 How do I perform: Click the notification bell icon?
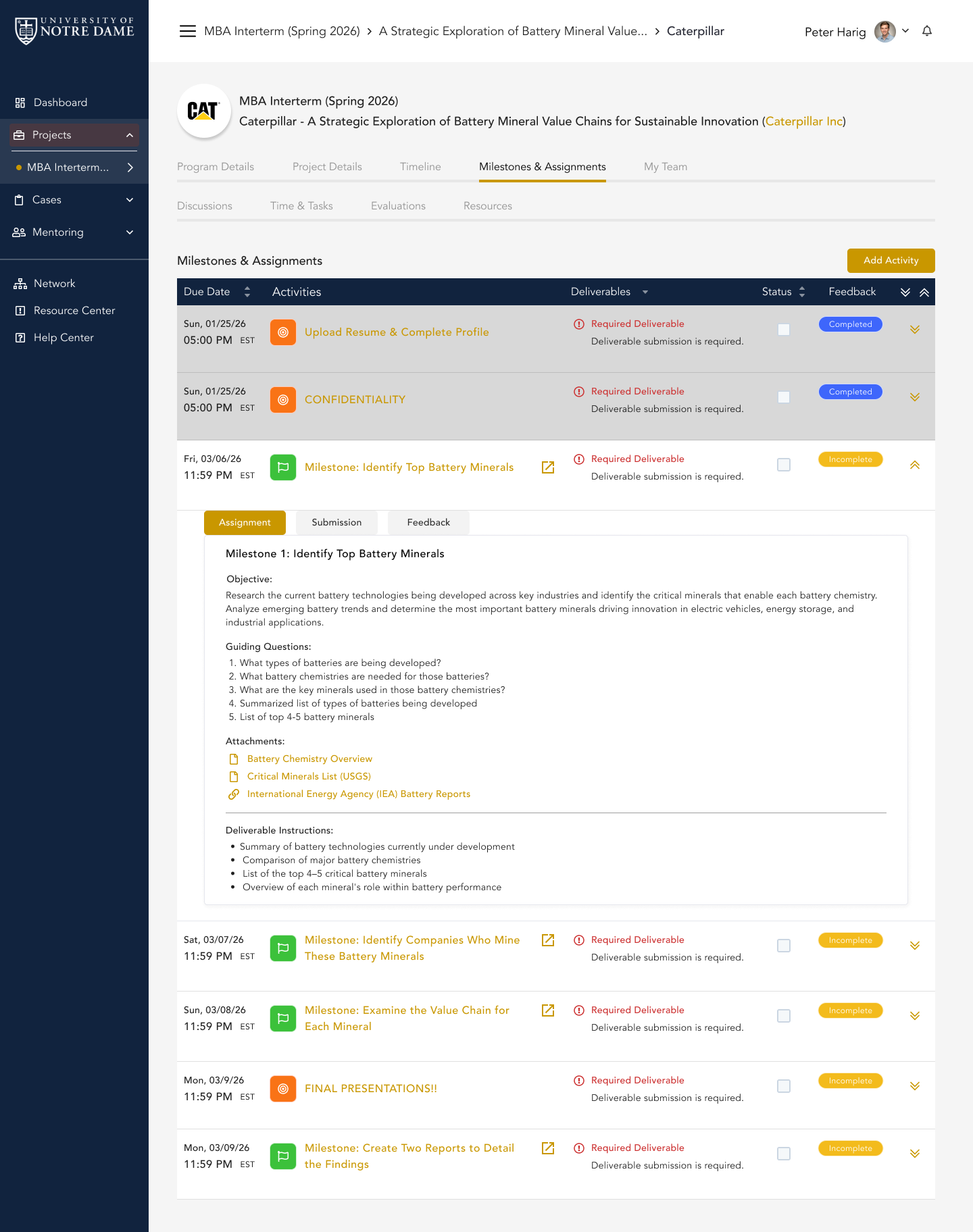click(x=927, y=31)
